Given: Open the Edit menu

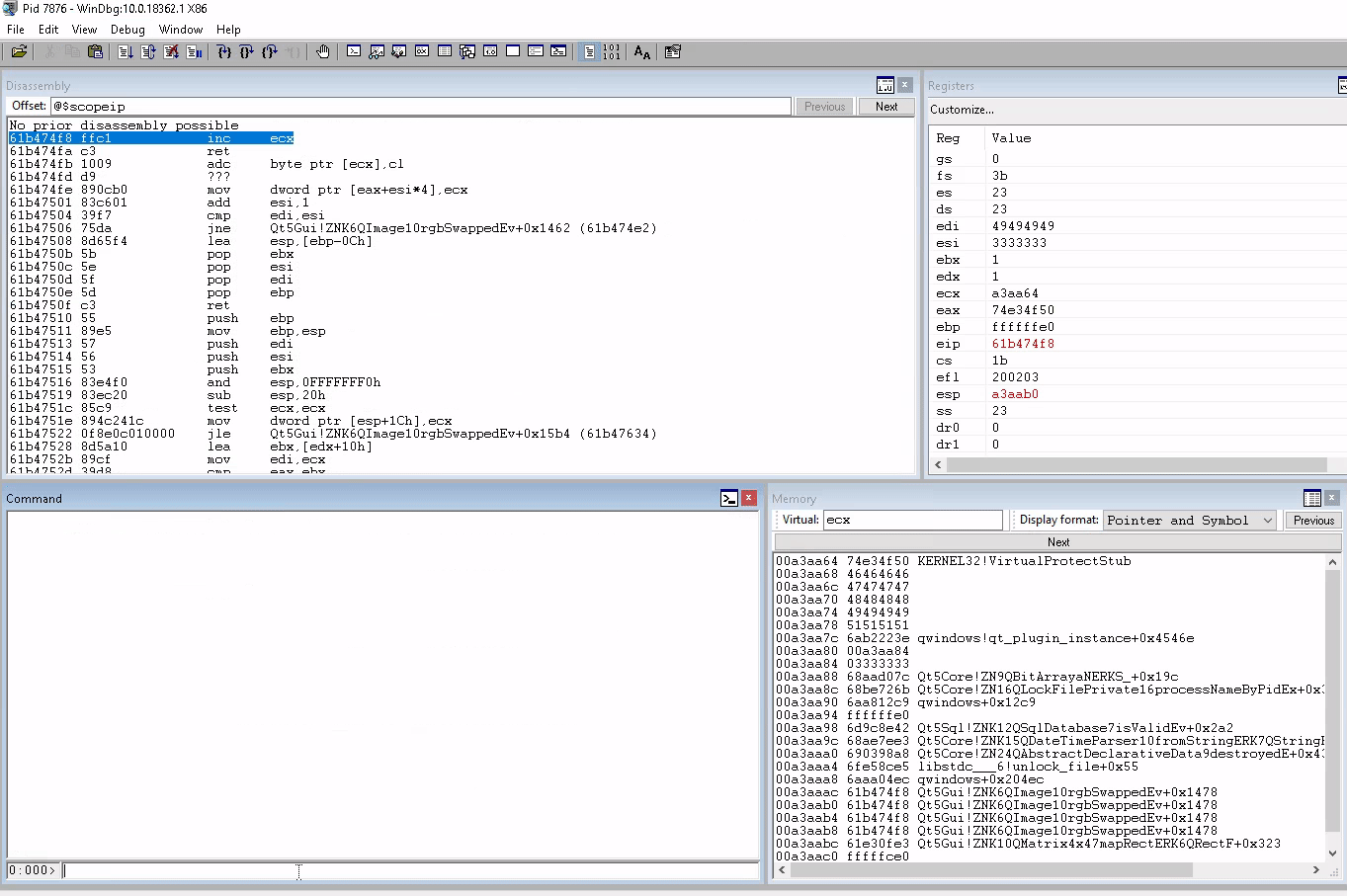Looking at the screenshot, I should [48, 30].
